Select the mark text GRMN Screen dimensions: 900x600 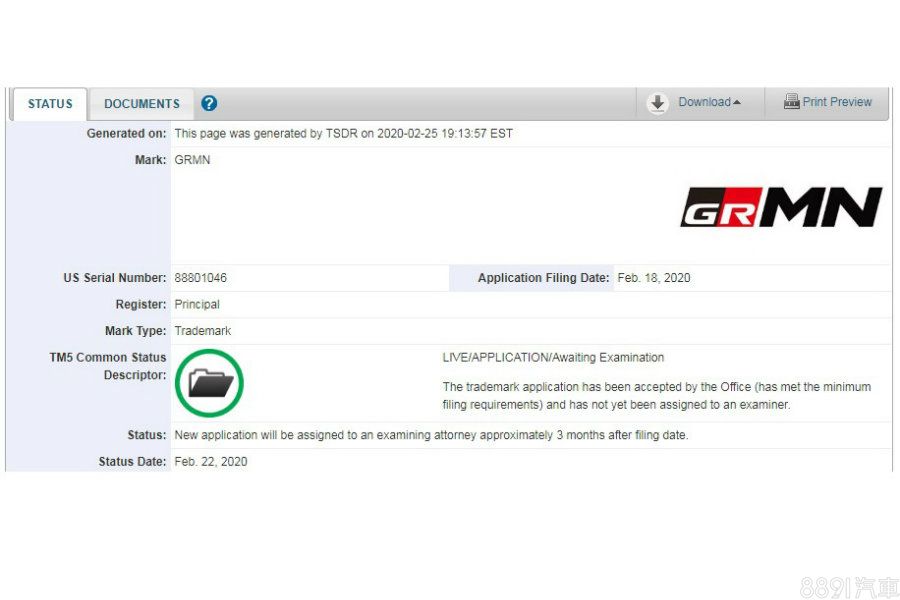tap(192, 160)
